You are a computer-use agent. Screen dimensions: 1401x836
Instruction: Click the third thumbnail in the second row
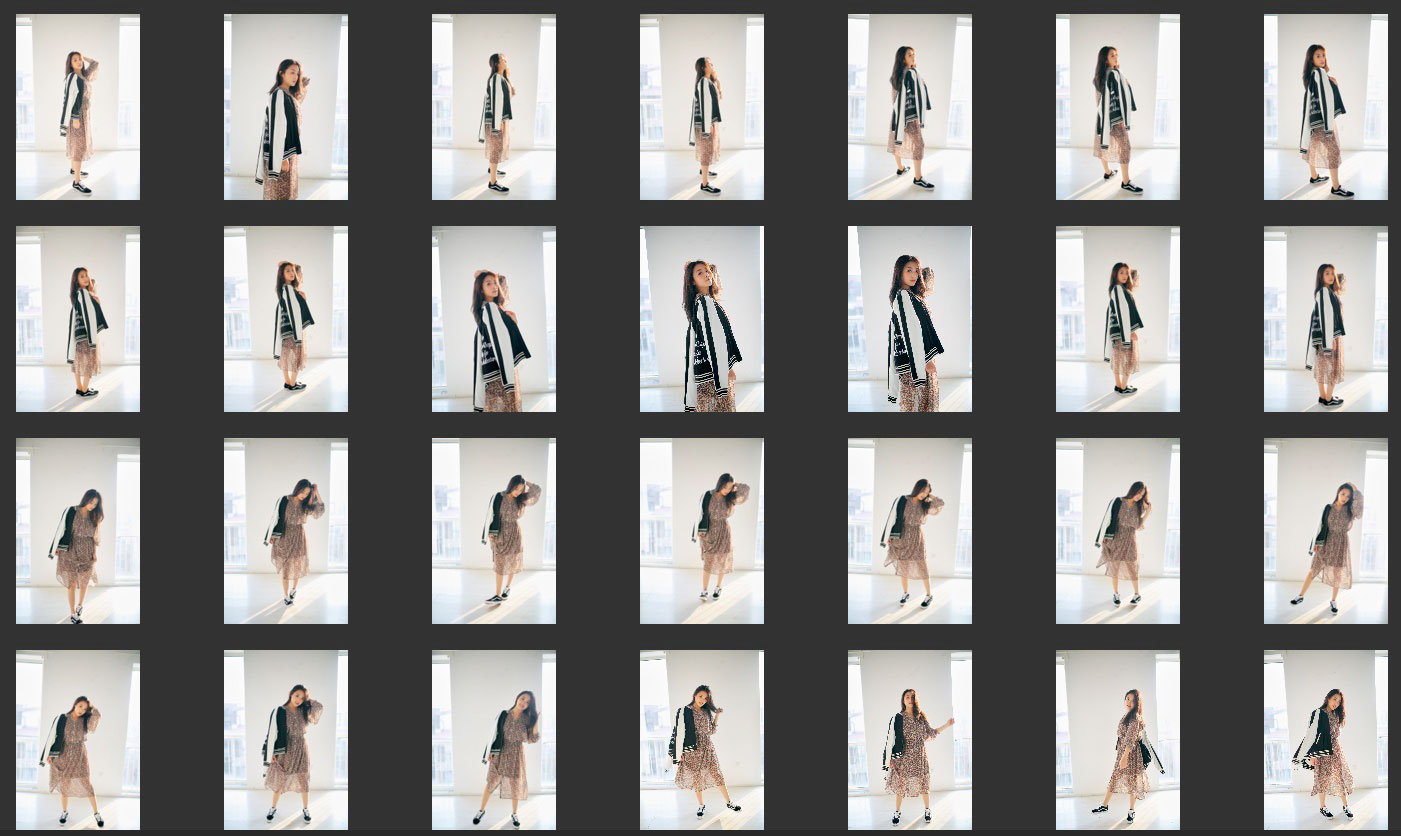point(494,319)
